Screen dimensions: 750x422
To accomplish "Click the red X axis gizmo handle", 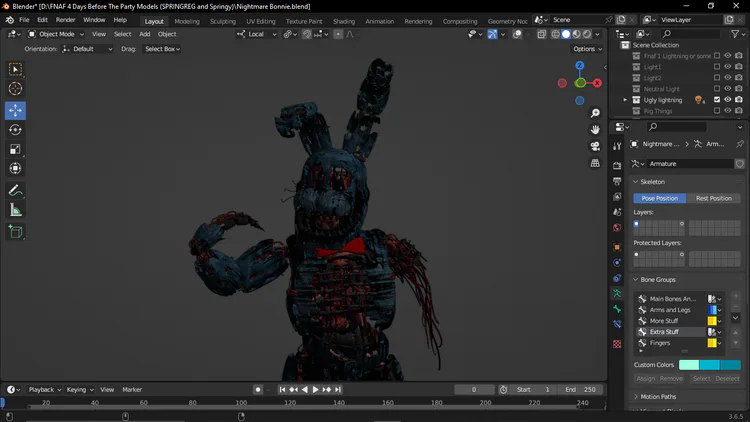I will click(x=597, y=83).
